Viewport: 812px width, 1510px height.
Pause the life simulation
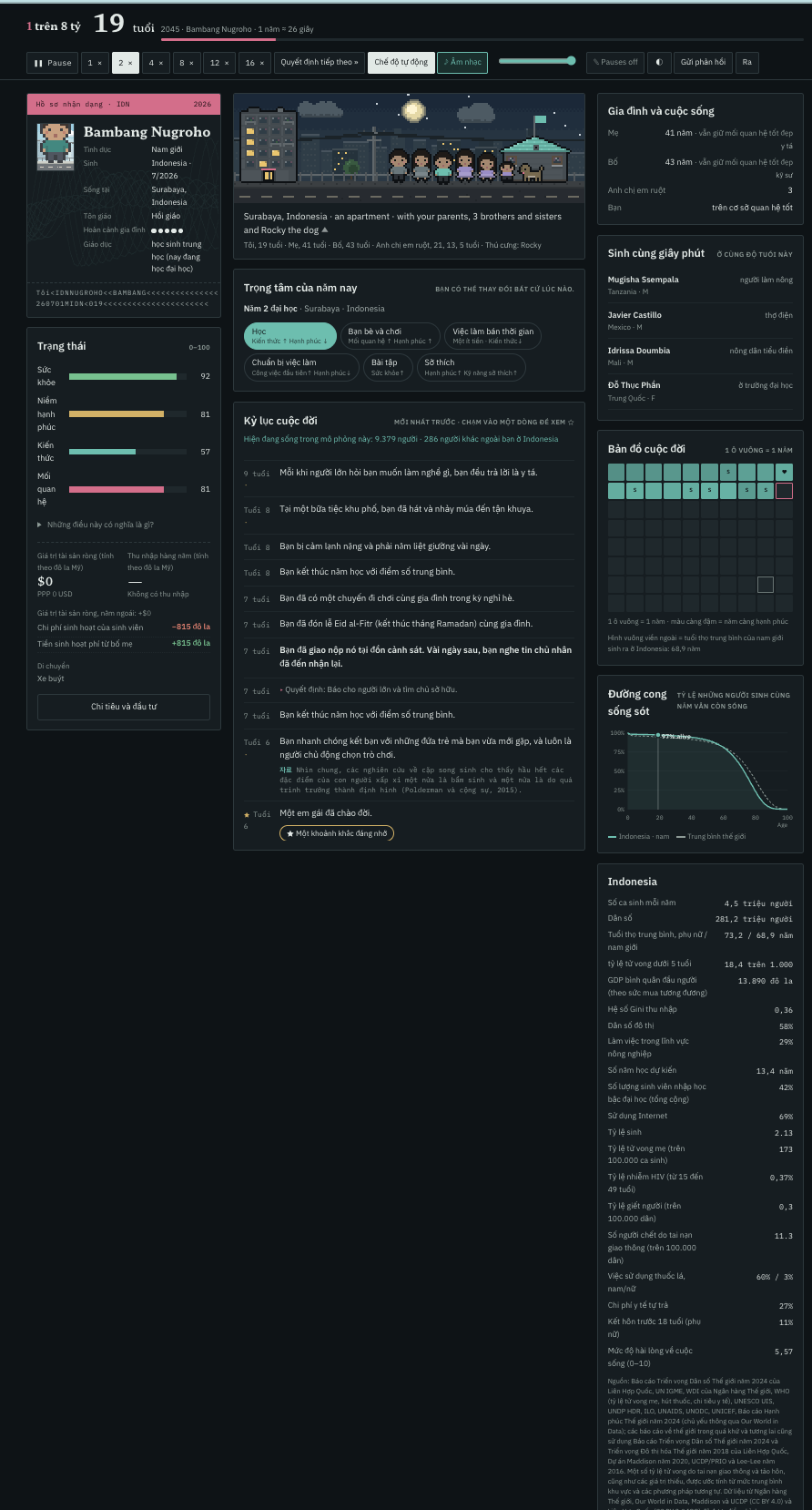coord(53,63)
